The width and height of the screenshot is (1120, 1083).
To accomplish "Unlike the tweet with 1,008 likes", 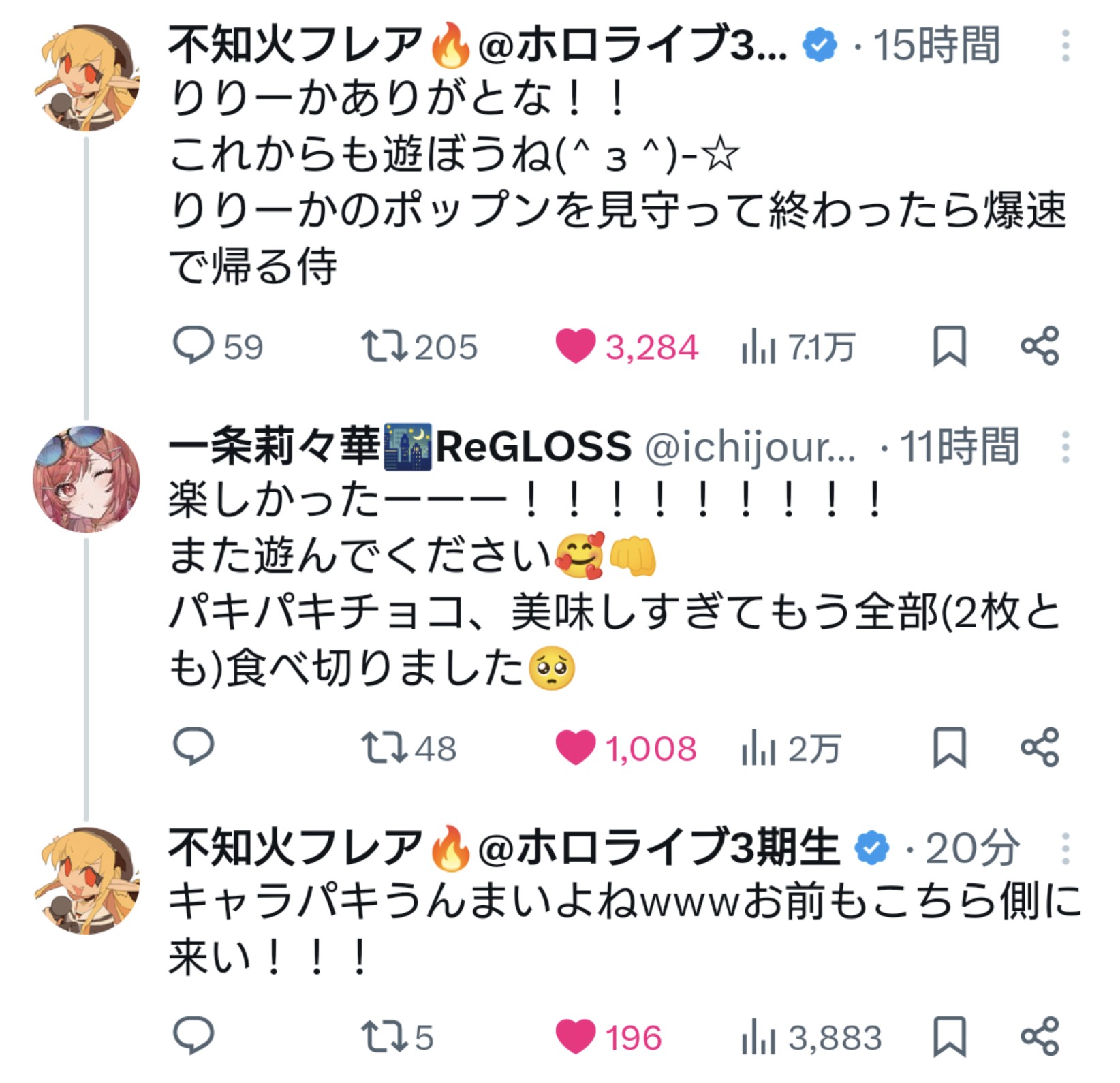I will tap(576, 747).
